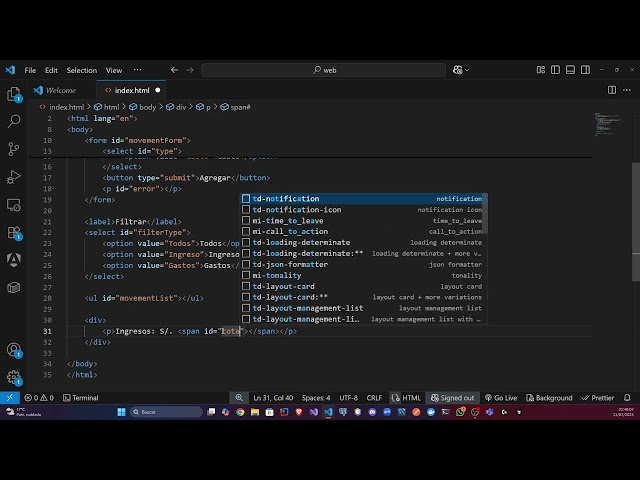Select the mi-time_to_leave suggestion
Viewport: 640px width, 480px height.
click(363, 221)
